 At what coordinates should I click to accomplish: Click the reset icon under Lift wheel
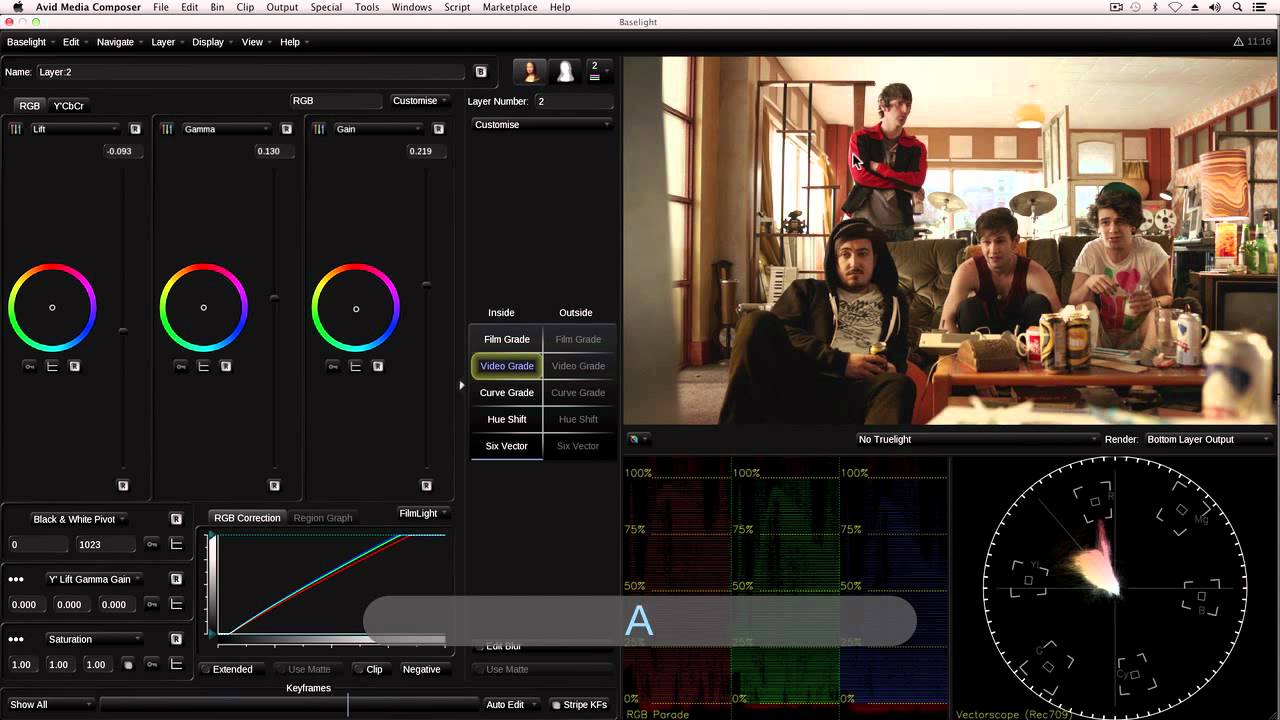click(74, 366)
